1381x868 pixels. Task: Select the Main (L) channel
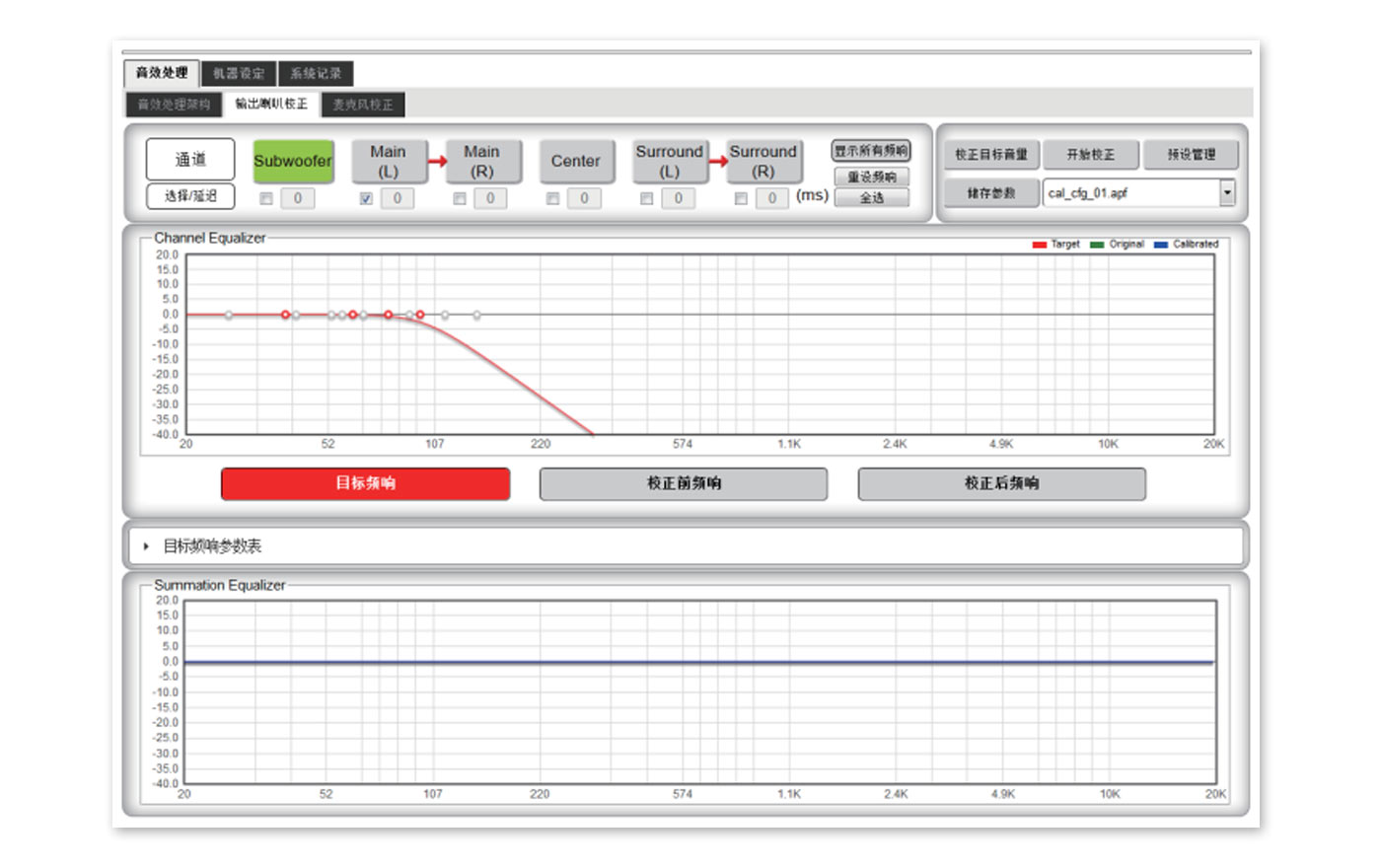coord(388,161)
